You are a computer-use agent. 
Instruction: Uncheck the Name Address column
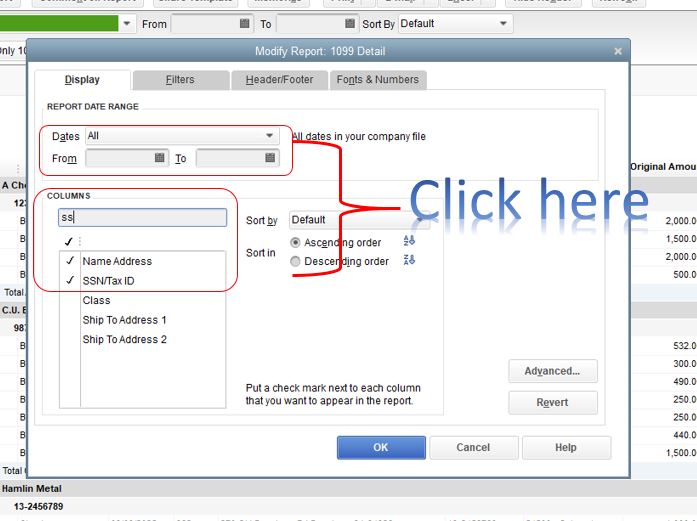[x=70, y=261]
